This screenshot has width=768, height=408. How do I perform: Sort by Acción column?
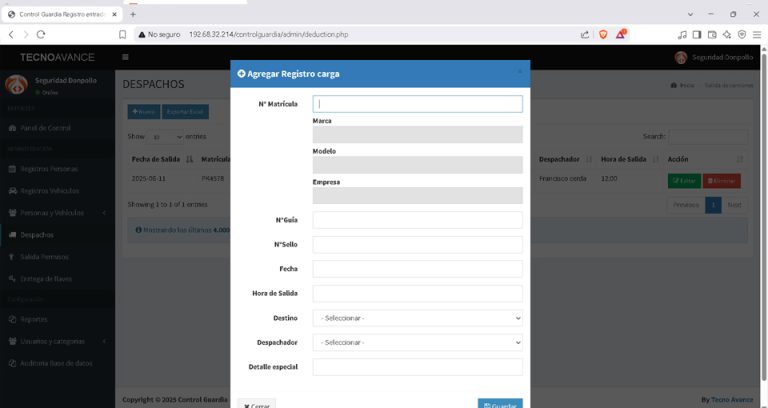(x=705, y=159)
